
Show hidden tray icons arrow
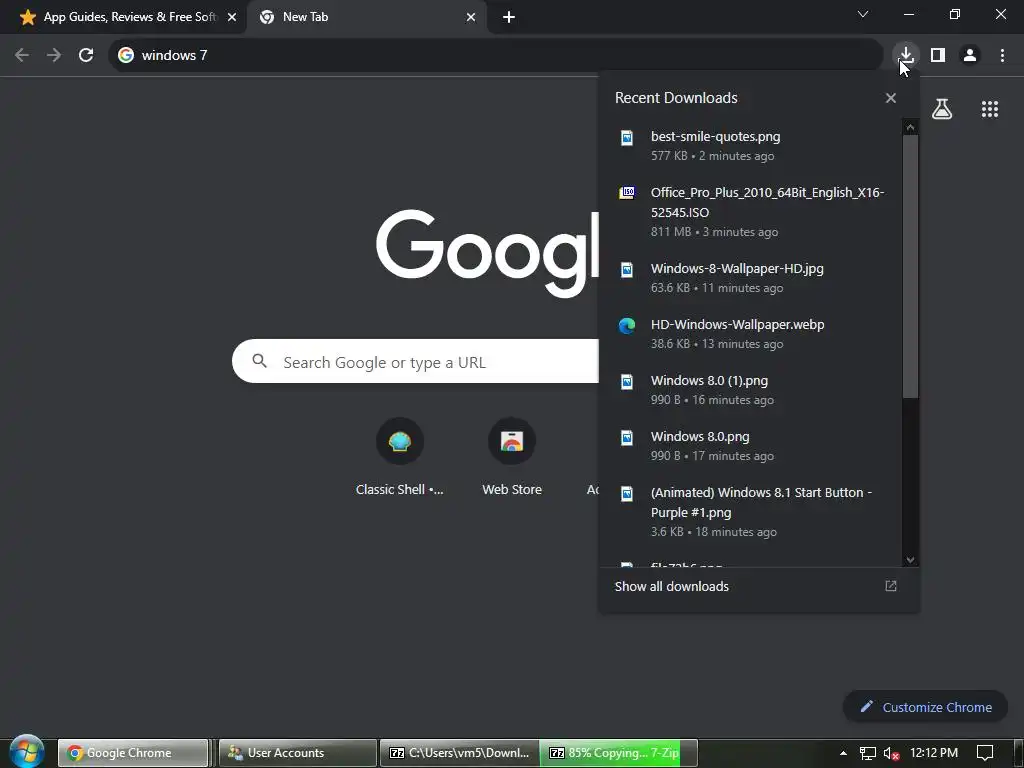tap(843, 752)
